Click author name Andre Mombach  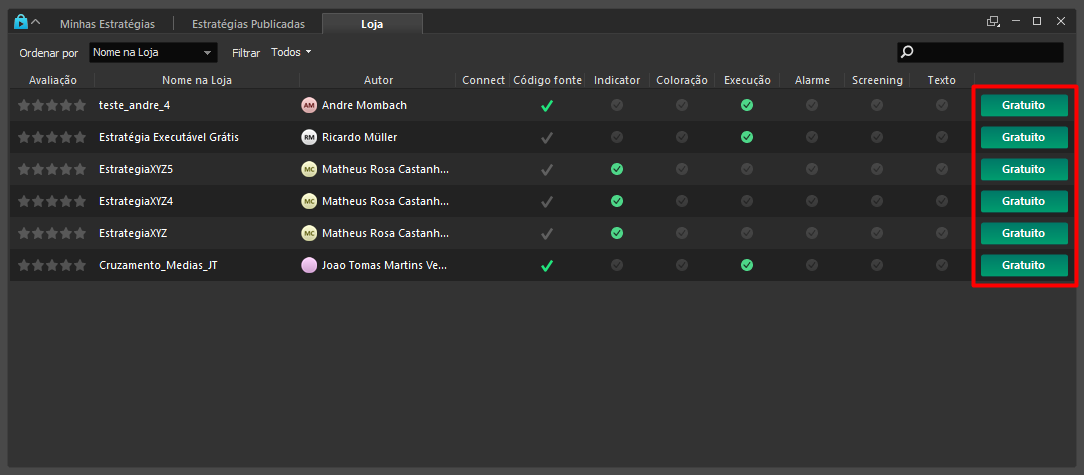(364, 105)
